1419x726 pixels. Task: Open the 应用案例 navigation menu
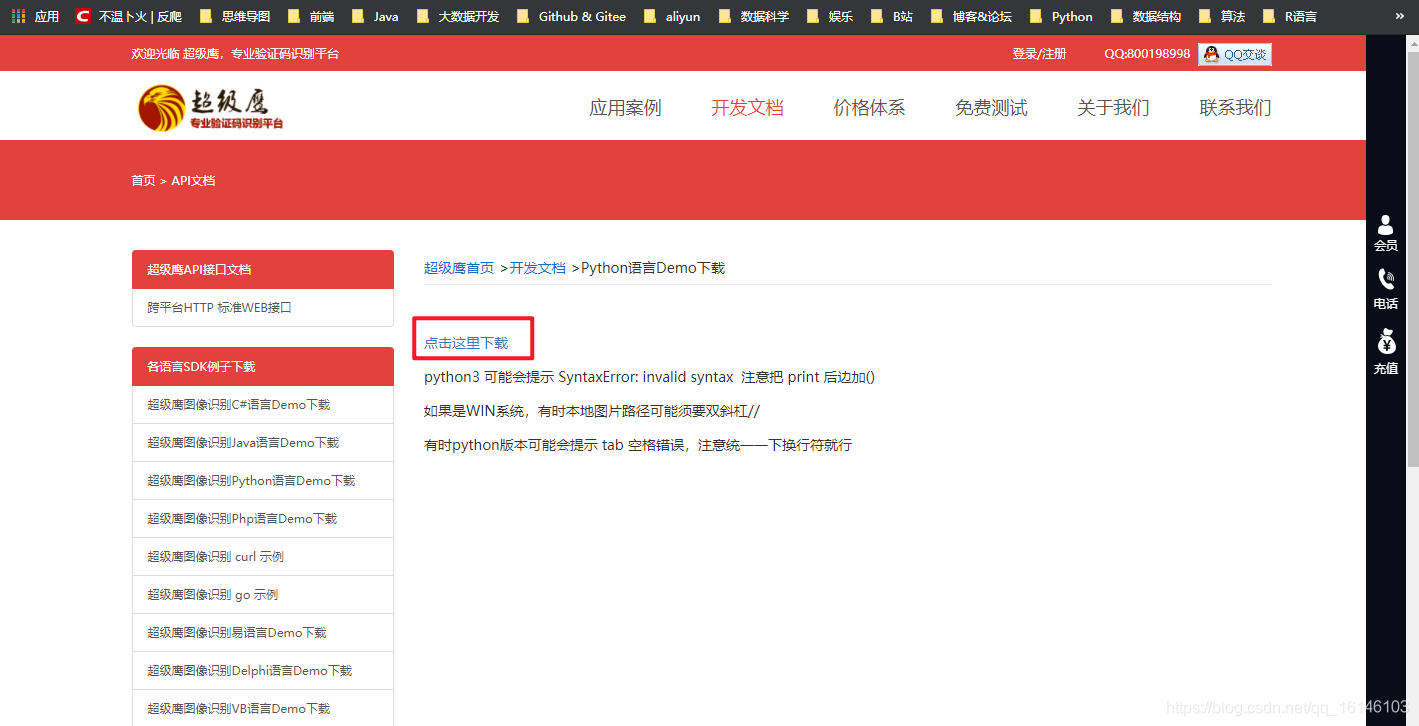pos(625,108)
